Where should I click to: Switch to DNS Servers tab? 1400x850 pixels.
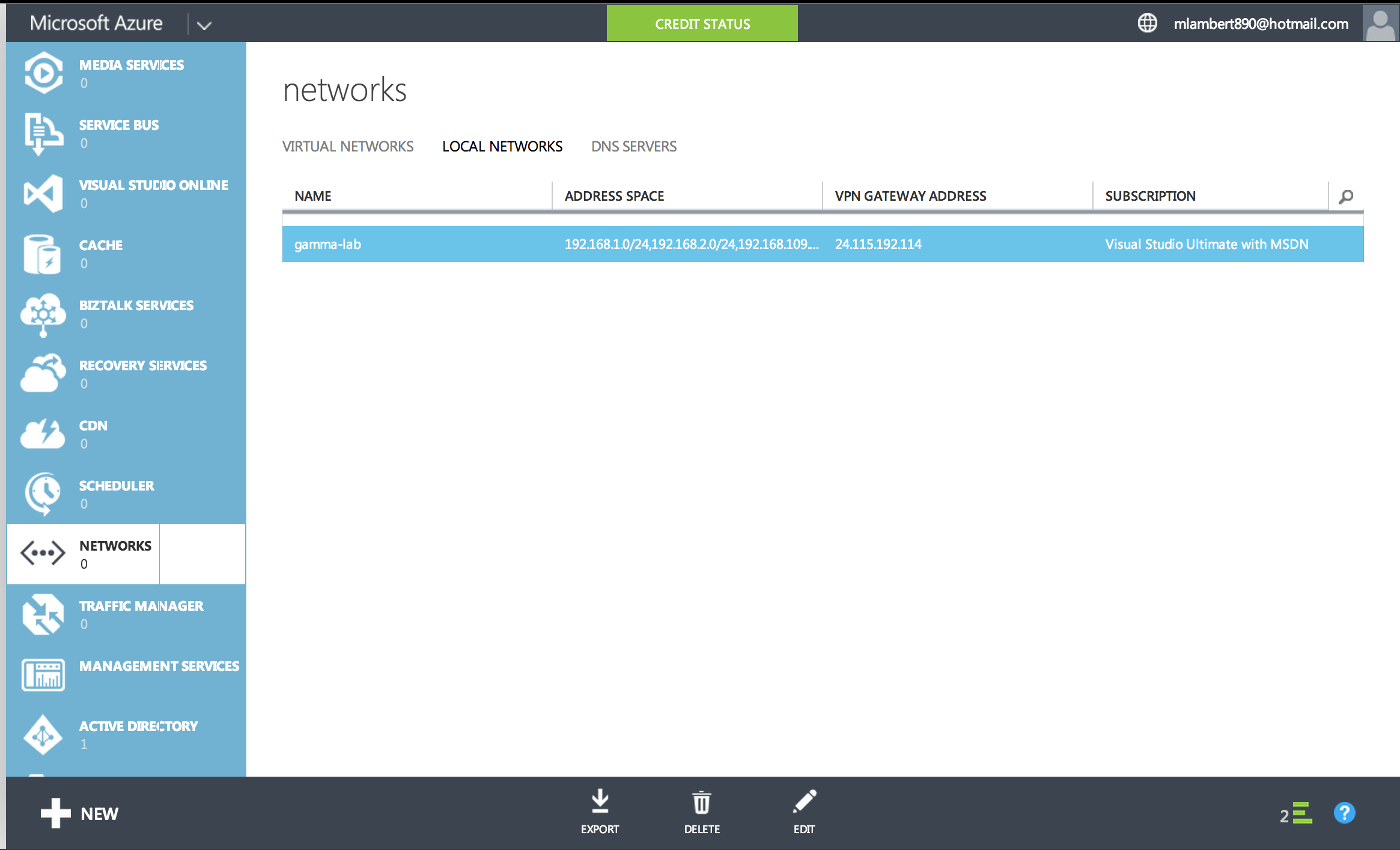tap(634, 146)
